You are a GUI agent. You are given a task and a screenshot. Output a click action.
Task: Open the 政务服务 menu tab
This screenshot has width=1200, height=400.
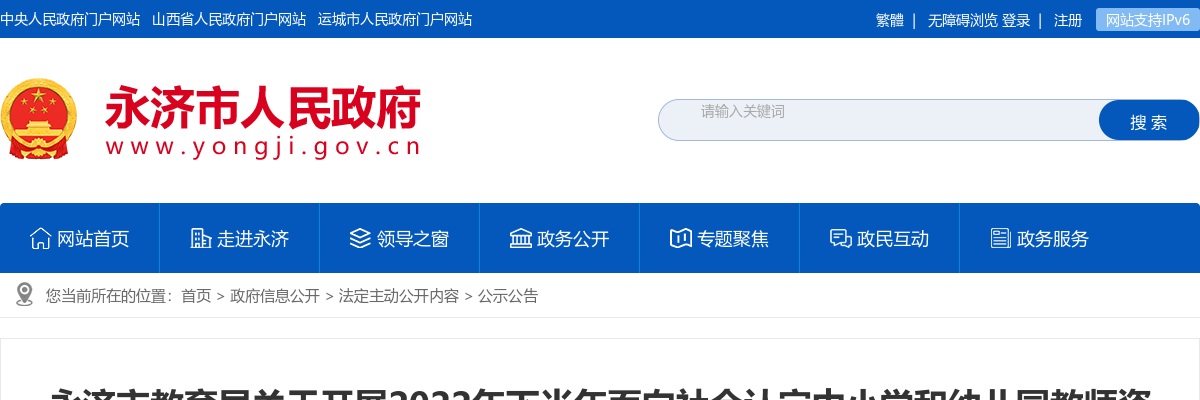[x=1039, y=238]
